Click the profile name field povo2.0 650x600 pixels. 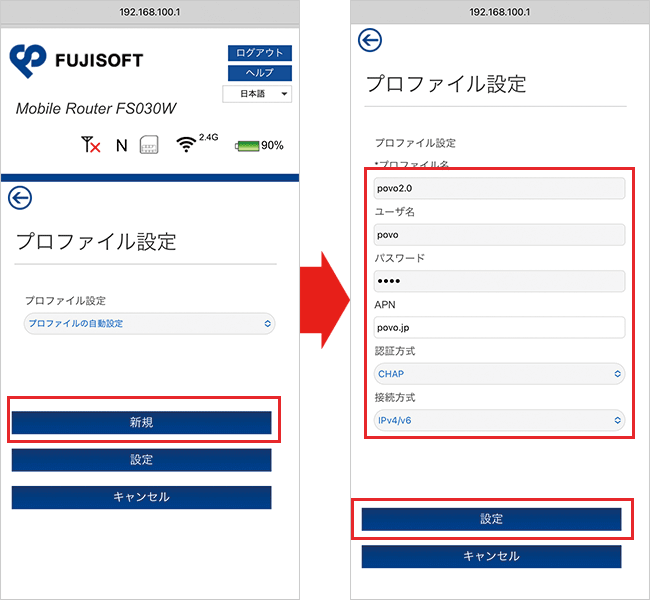(499, 188)
